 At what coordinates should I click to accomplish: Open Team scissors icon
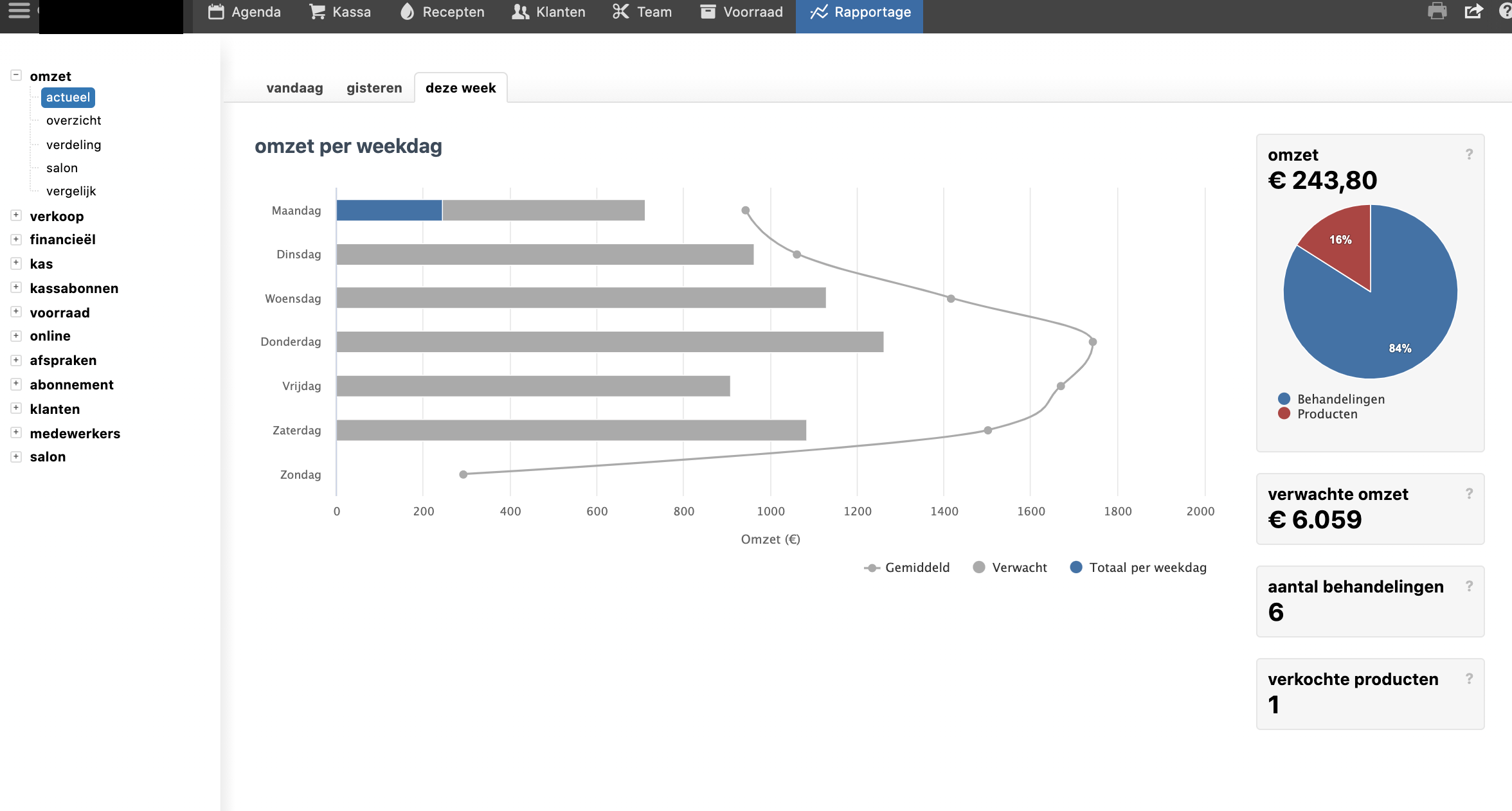(620, 12)
